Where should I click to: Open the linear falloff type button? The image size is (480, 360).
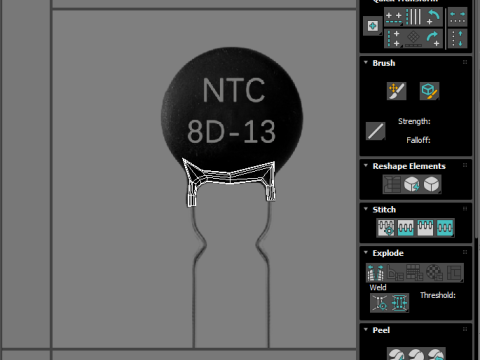tap(375, 131)
